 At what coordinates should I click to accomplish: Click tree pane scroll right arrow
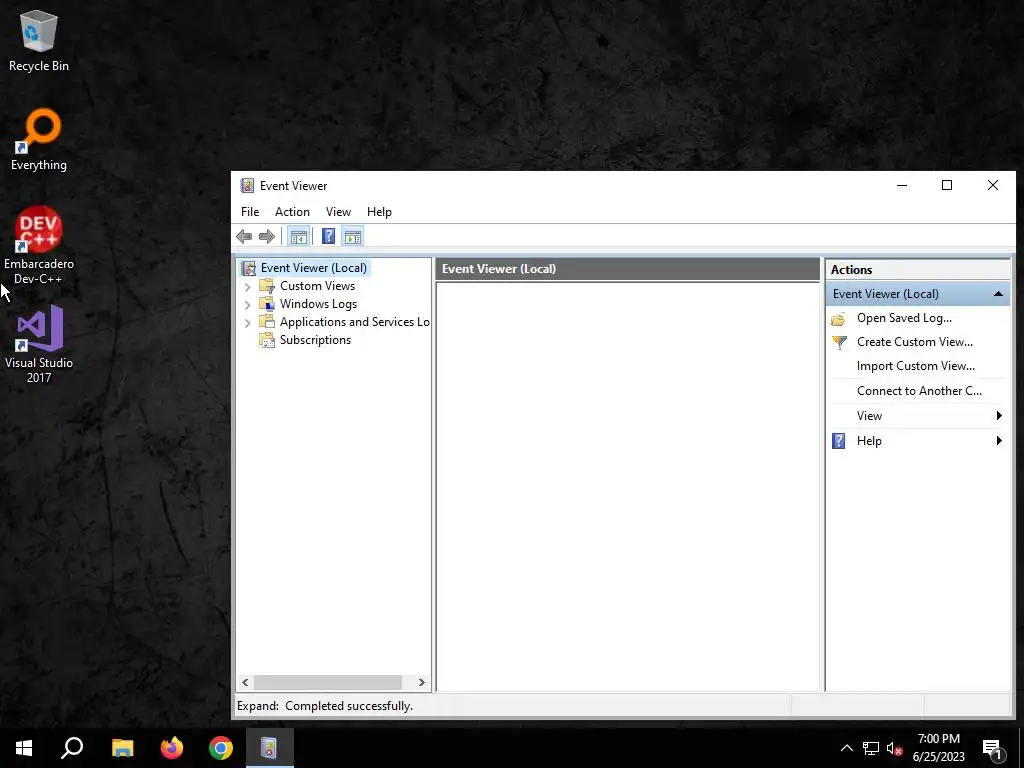click(421, 682)
